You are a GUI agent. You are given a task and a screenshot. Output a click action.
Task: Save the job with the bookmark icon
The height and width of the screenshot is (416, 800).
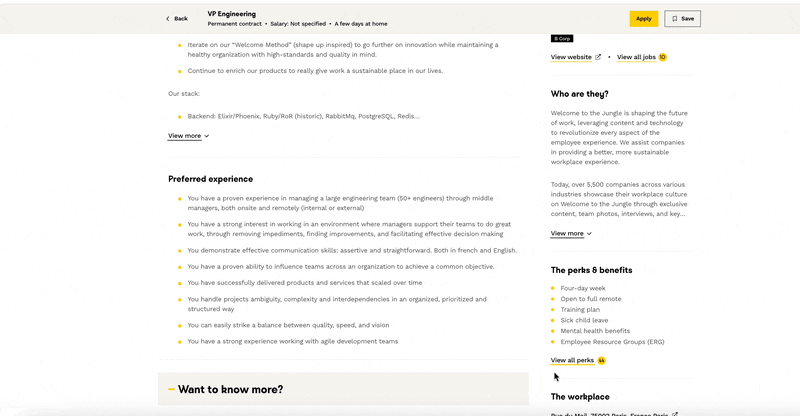(683, 18)
